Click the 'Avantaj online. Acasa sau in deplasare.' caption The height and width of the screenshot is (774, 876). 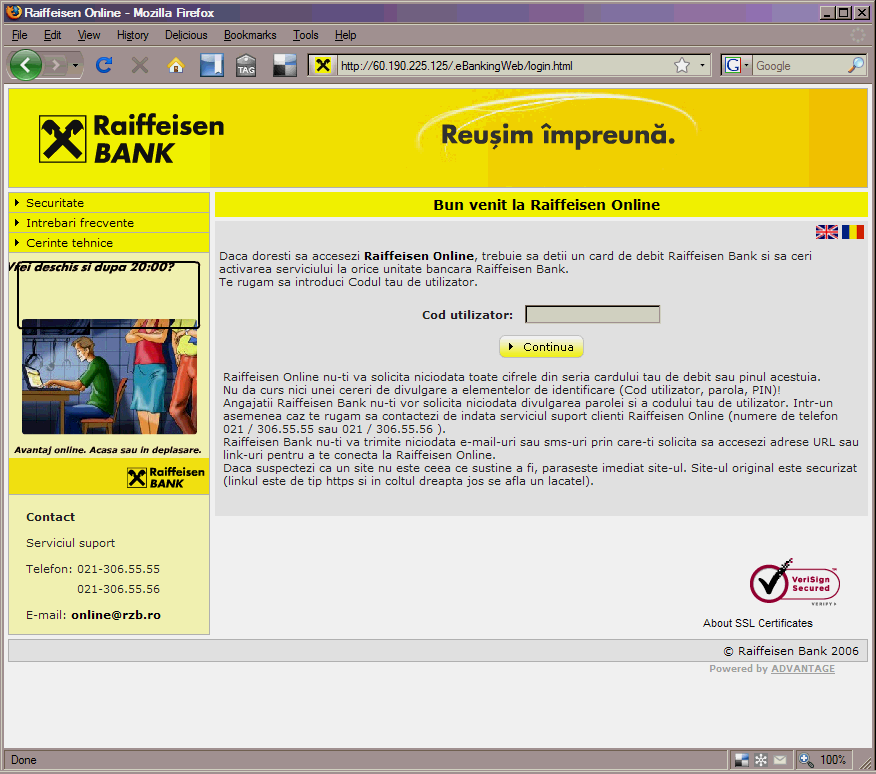[108, 450]
